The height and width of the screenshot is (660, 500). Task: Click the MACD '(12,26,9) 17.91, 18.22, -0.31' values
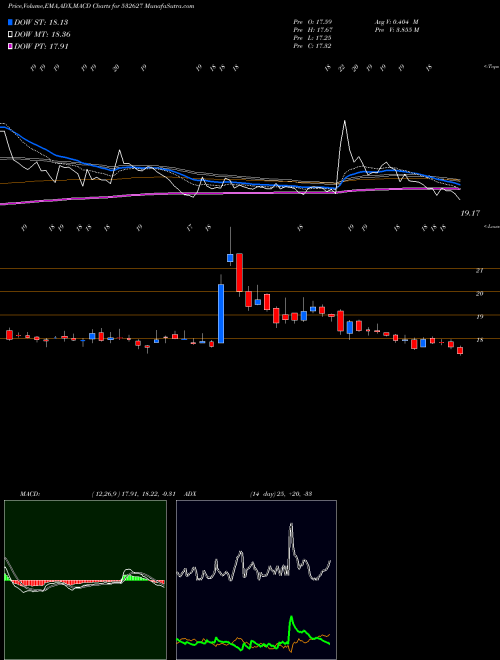pyautogui.click(x=136, y=494)
